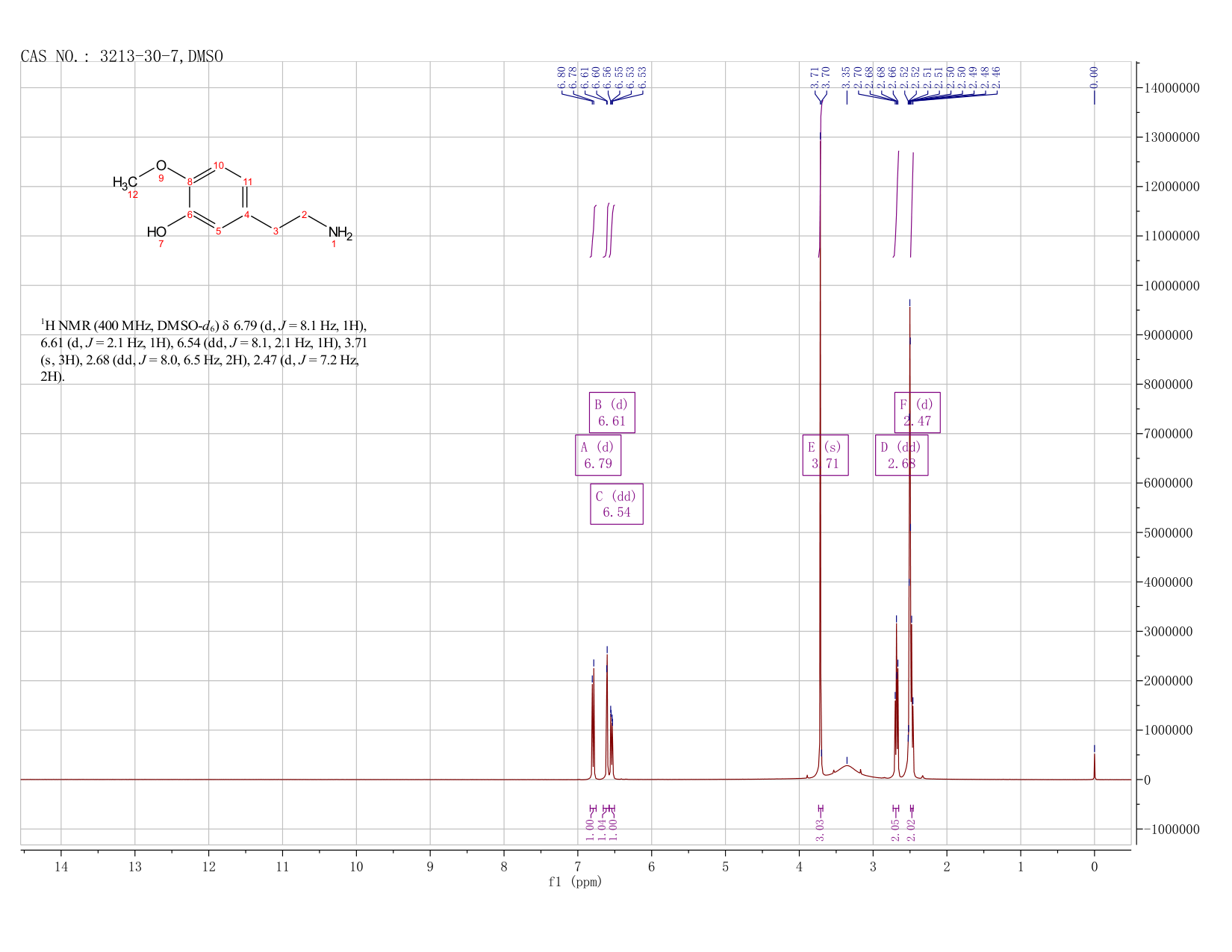The height and width of the screenshot is (952, 1232).
Task: Click the H3C methyl group label
Action: pos(125,182)
